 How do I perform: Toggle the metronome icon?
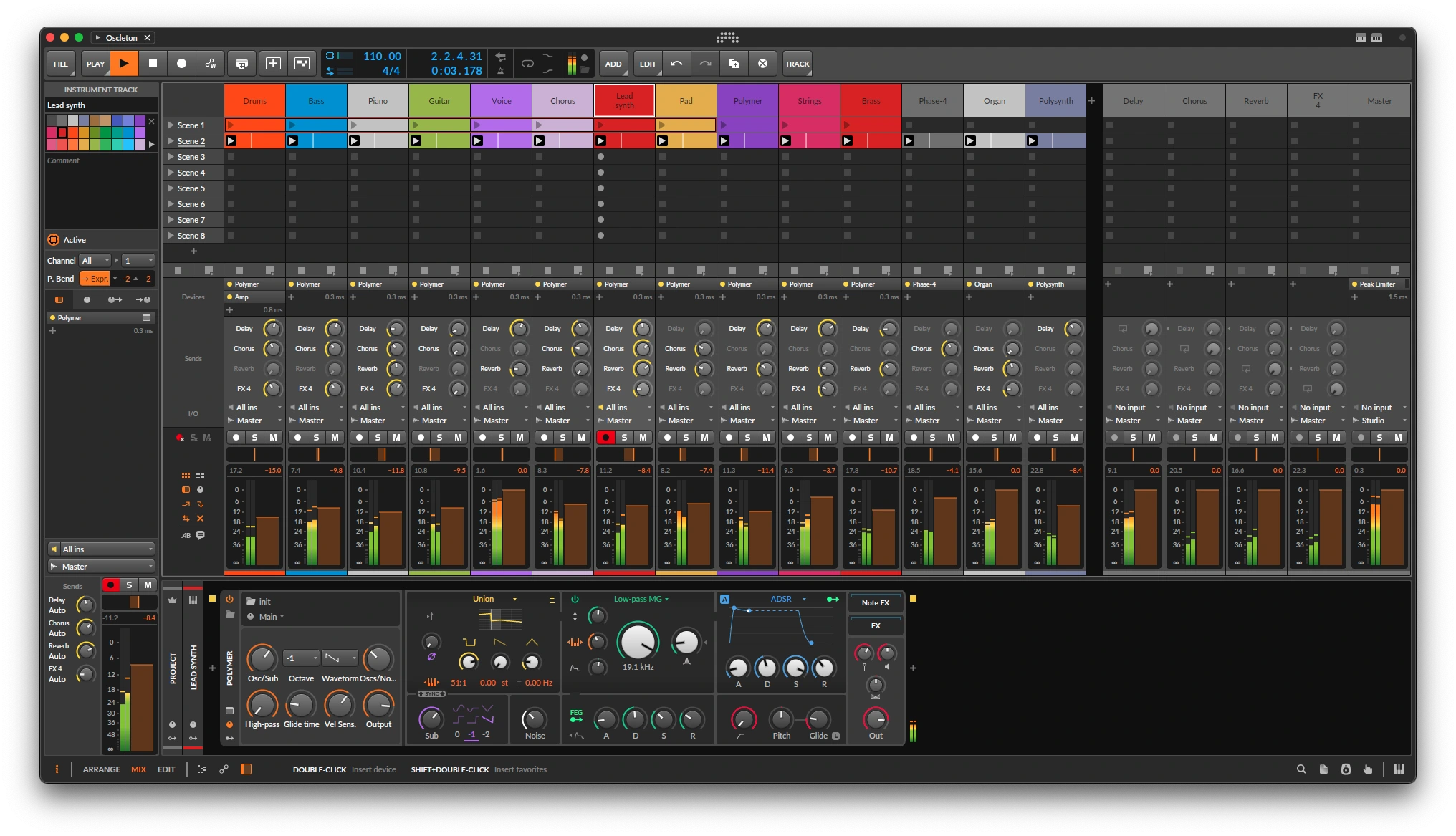pyautogui.click(x=501, y=70)
